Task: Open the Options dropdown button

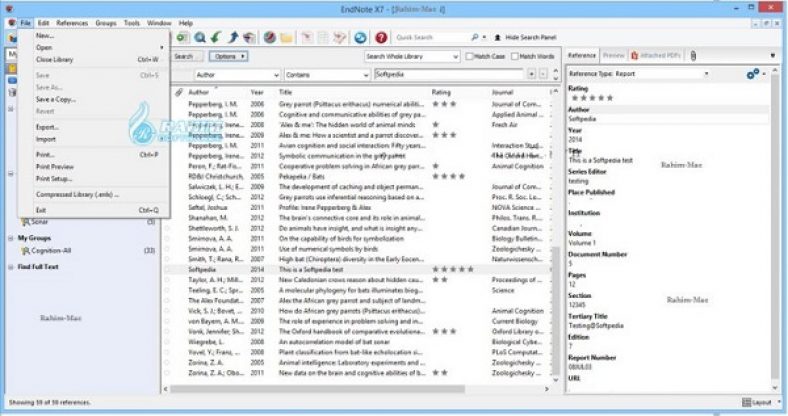Action: [229, 56]
